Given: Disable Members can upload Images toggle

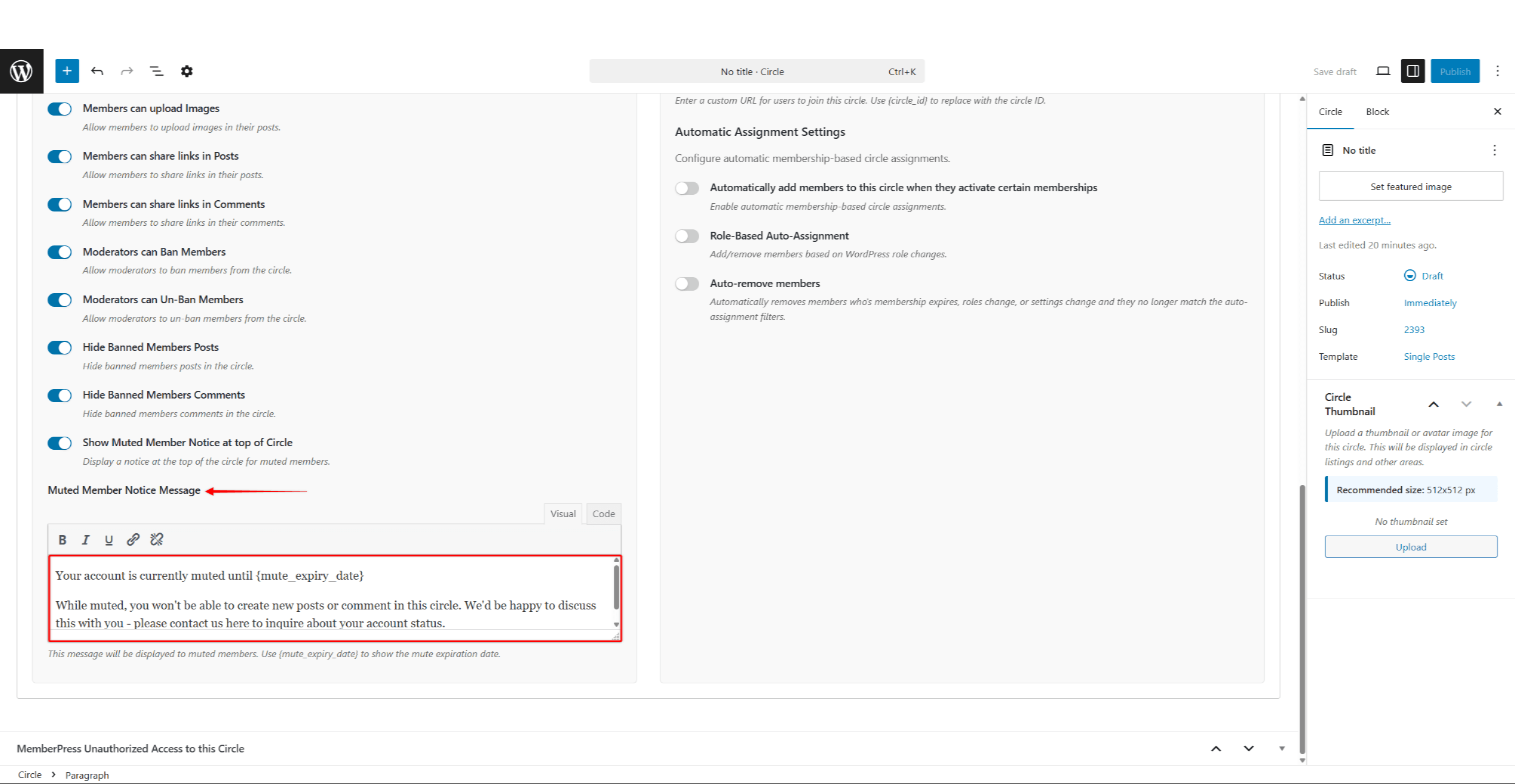Looking at the screenshot, I should coord(60,108).
